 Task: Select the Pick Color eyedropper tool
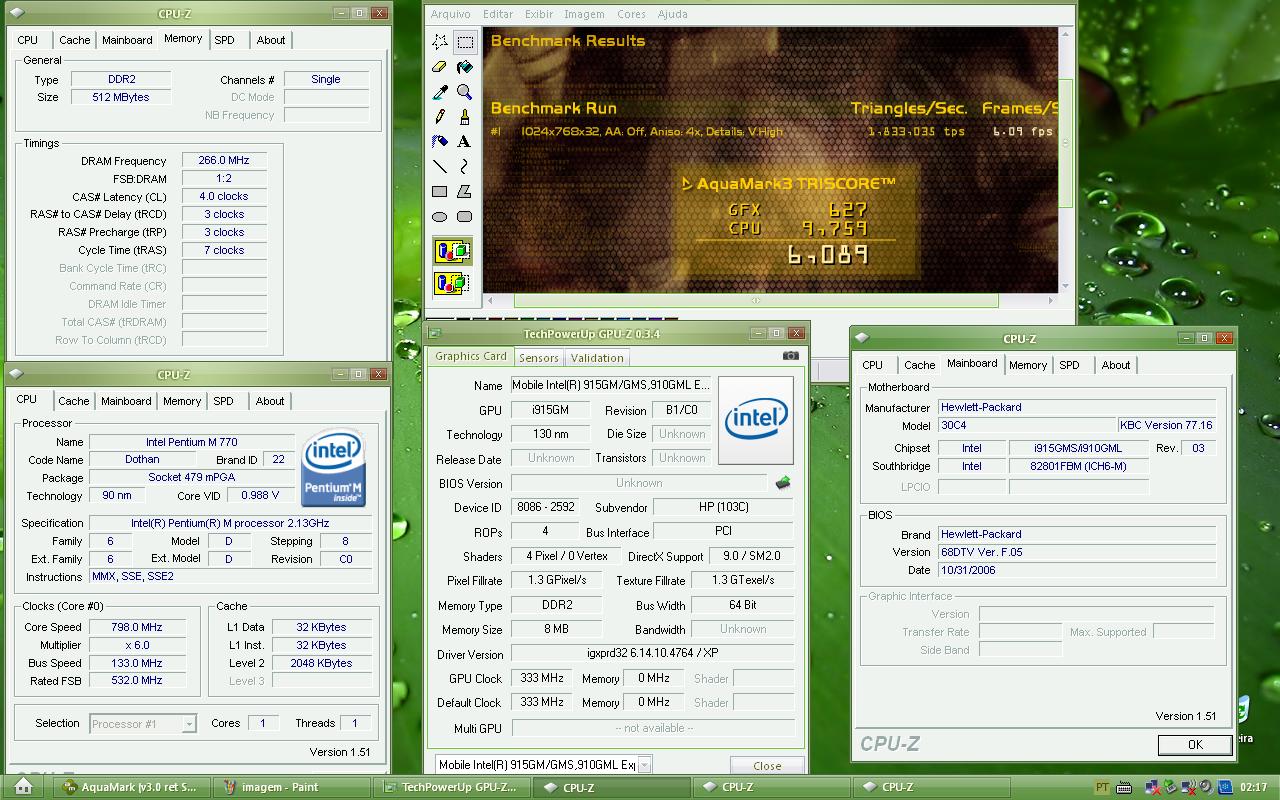coord(440,92)
